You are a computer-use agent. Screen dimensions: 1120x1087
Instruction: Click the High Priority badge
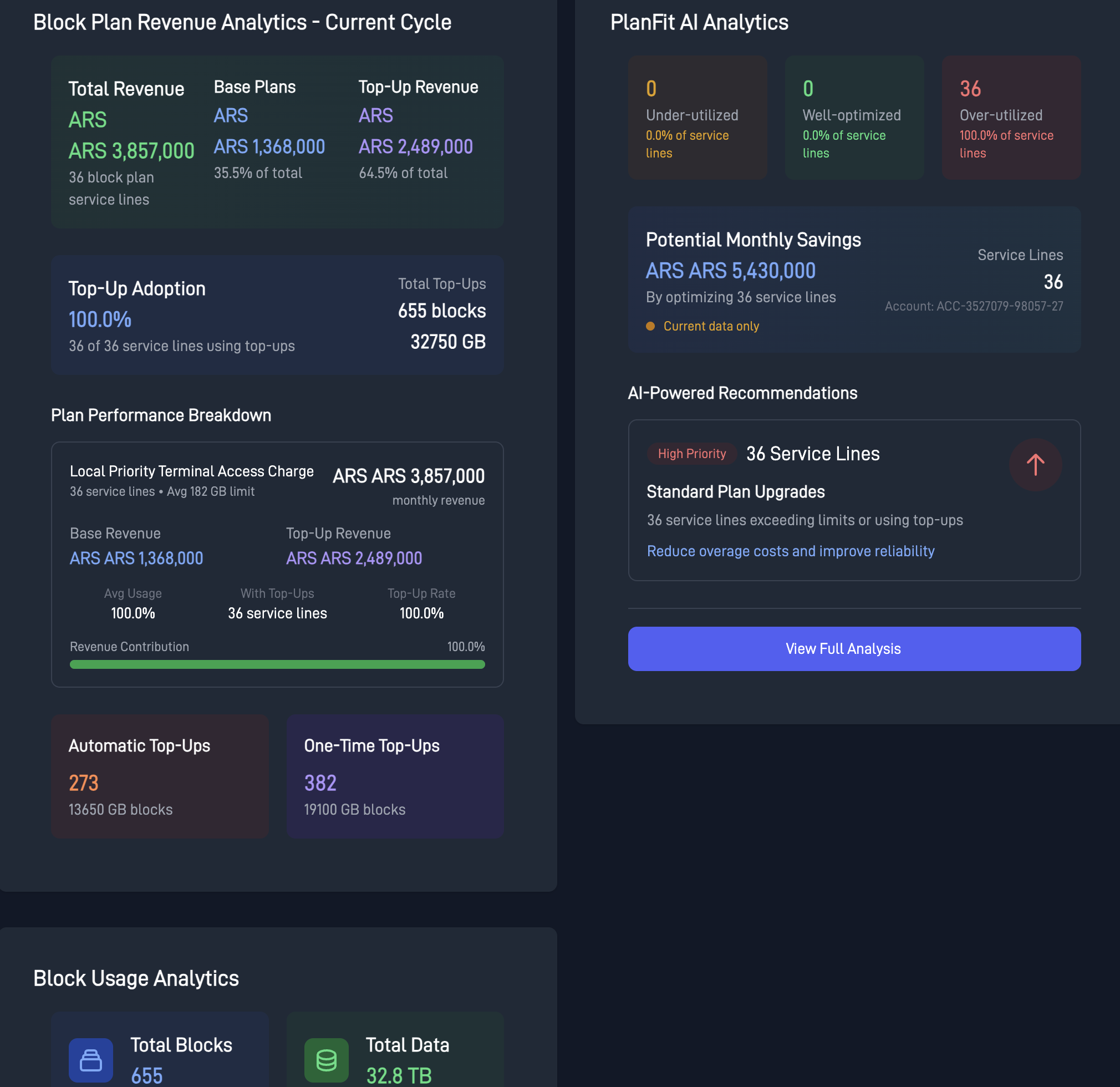(x=691, y=454)
